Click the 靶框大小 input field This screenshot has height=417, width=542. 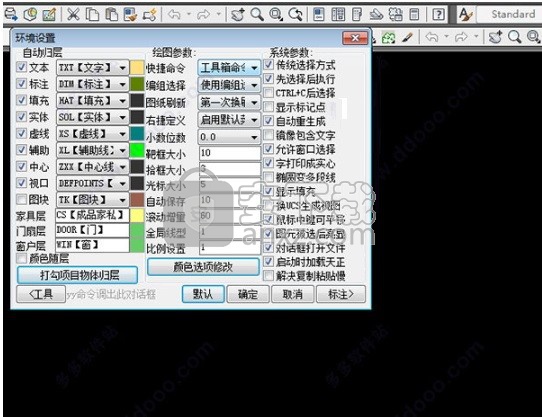(x=230, y=153)
